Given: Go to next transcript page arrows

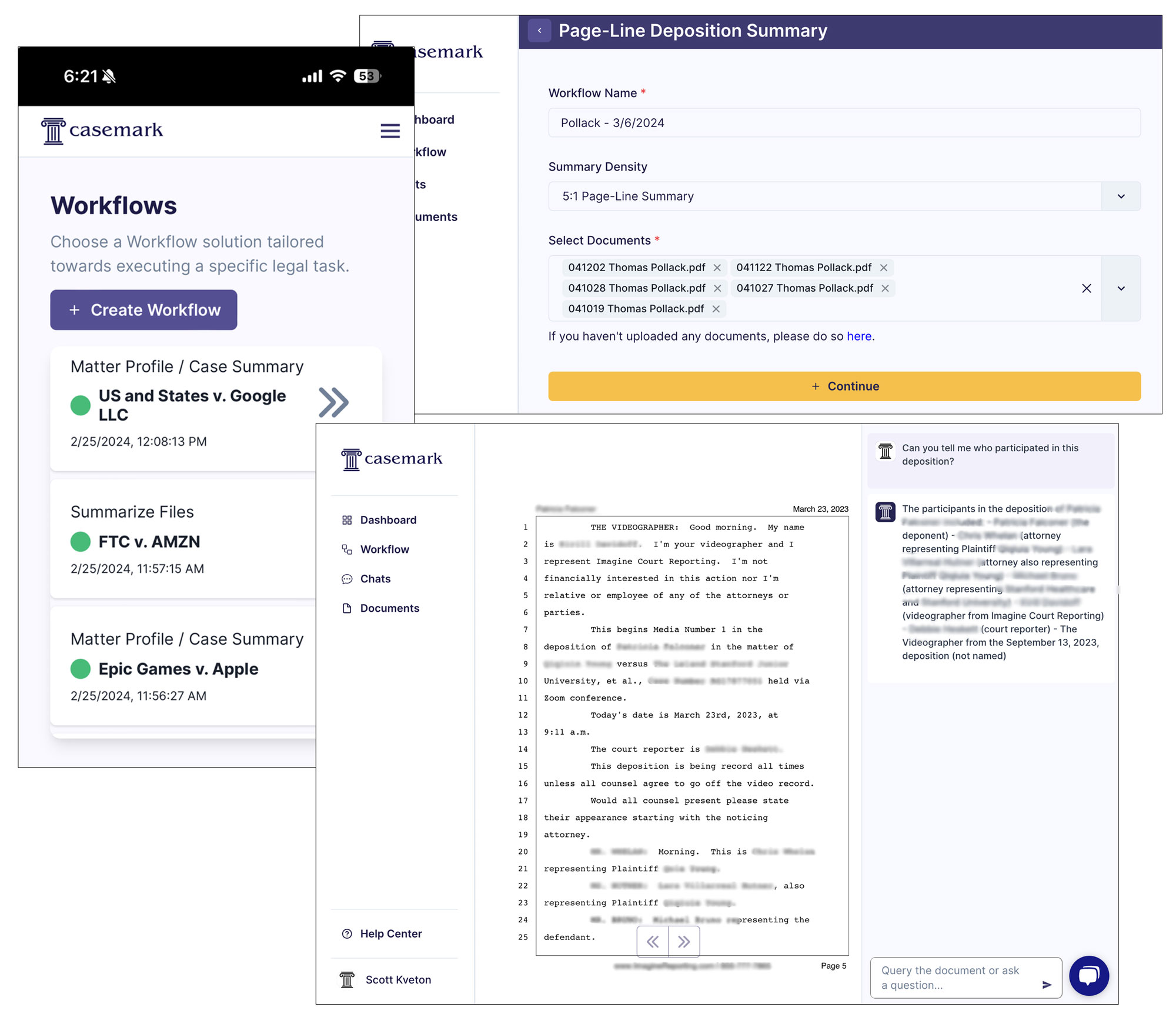Looking at the screenshot, I should click(x=684, y=942).
